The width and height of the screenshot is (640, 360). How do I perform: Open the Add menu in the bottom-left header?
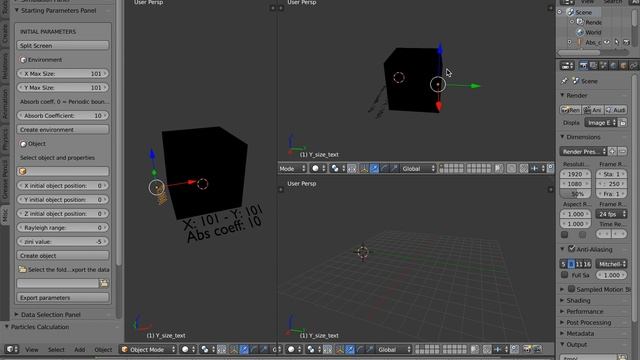coord(80,349)
